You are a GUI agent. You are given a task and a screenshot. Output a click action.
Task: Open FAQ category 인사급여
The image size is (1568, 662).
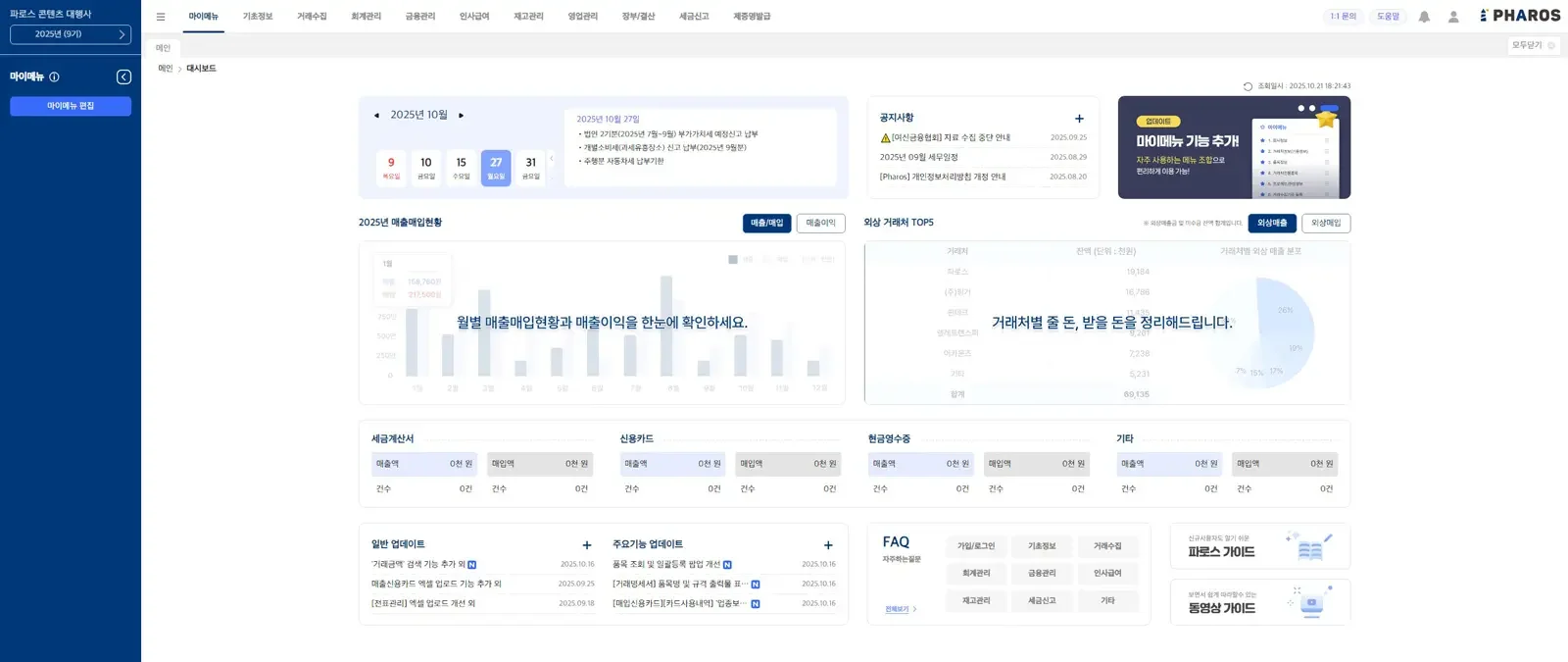1107,574
